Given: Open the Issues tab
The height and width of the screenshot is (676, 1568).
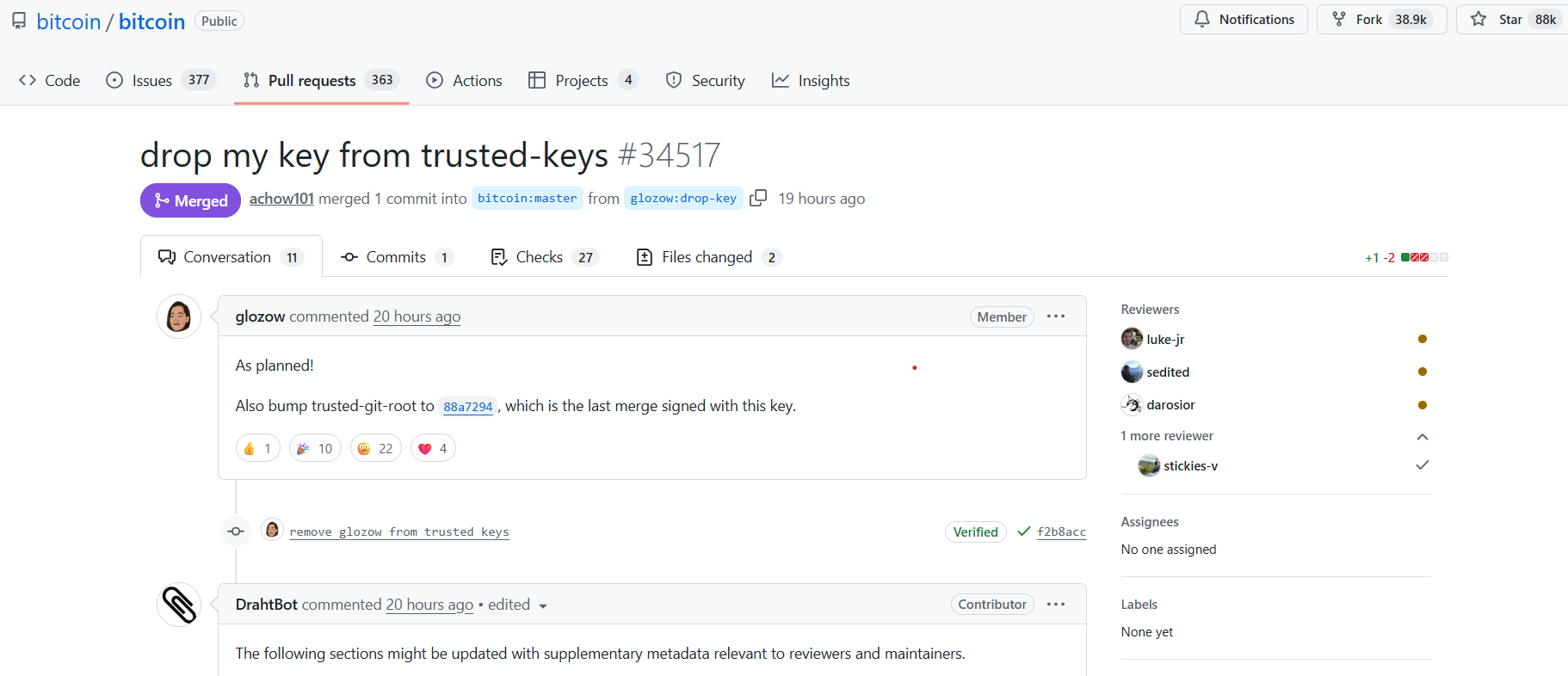Looking at the screenshot, I should 160,81.
